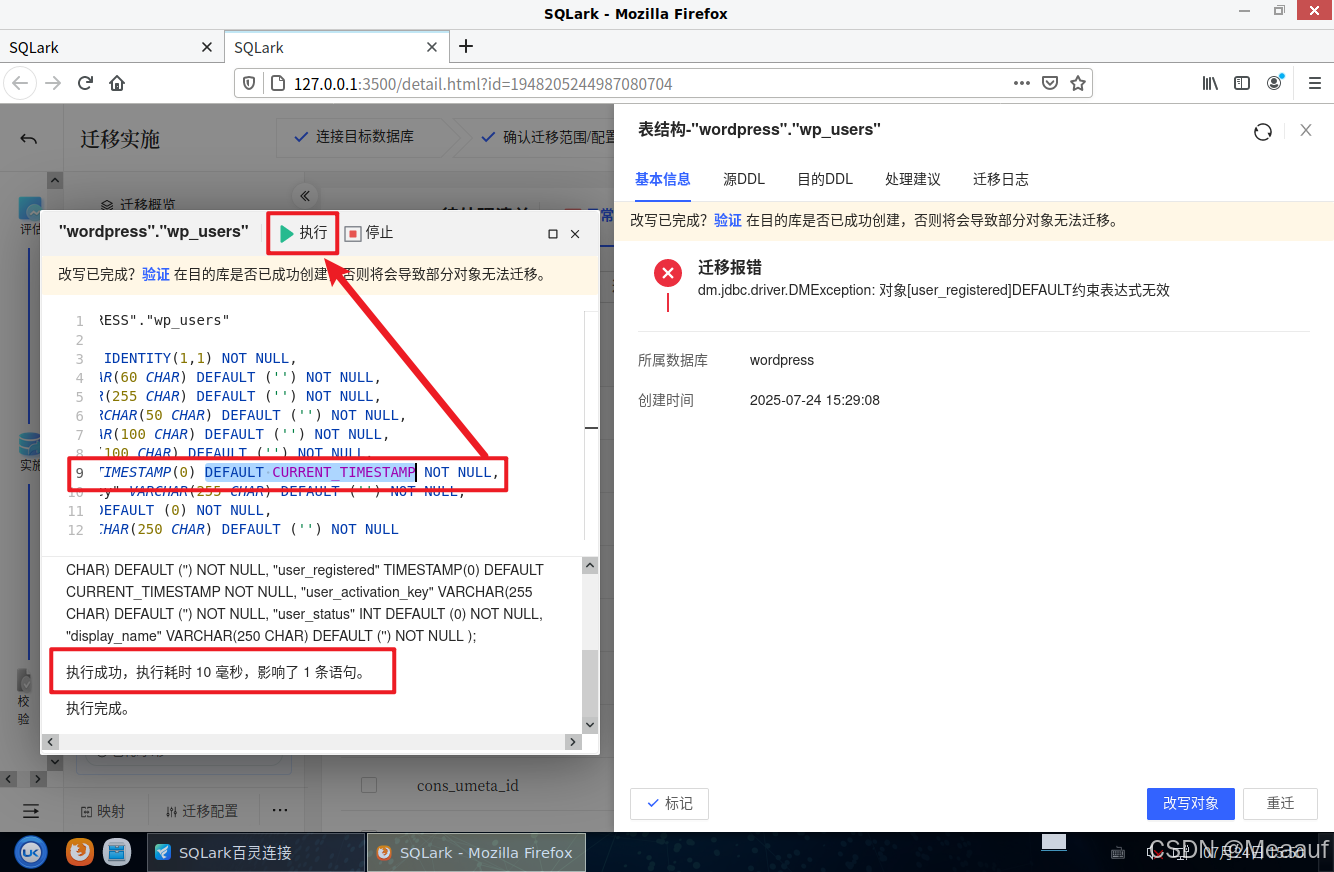Switch to the SQLark百灵连接 taskbar window

(x=255, y=853)
